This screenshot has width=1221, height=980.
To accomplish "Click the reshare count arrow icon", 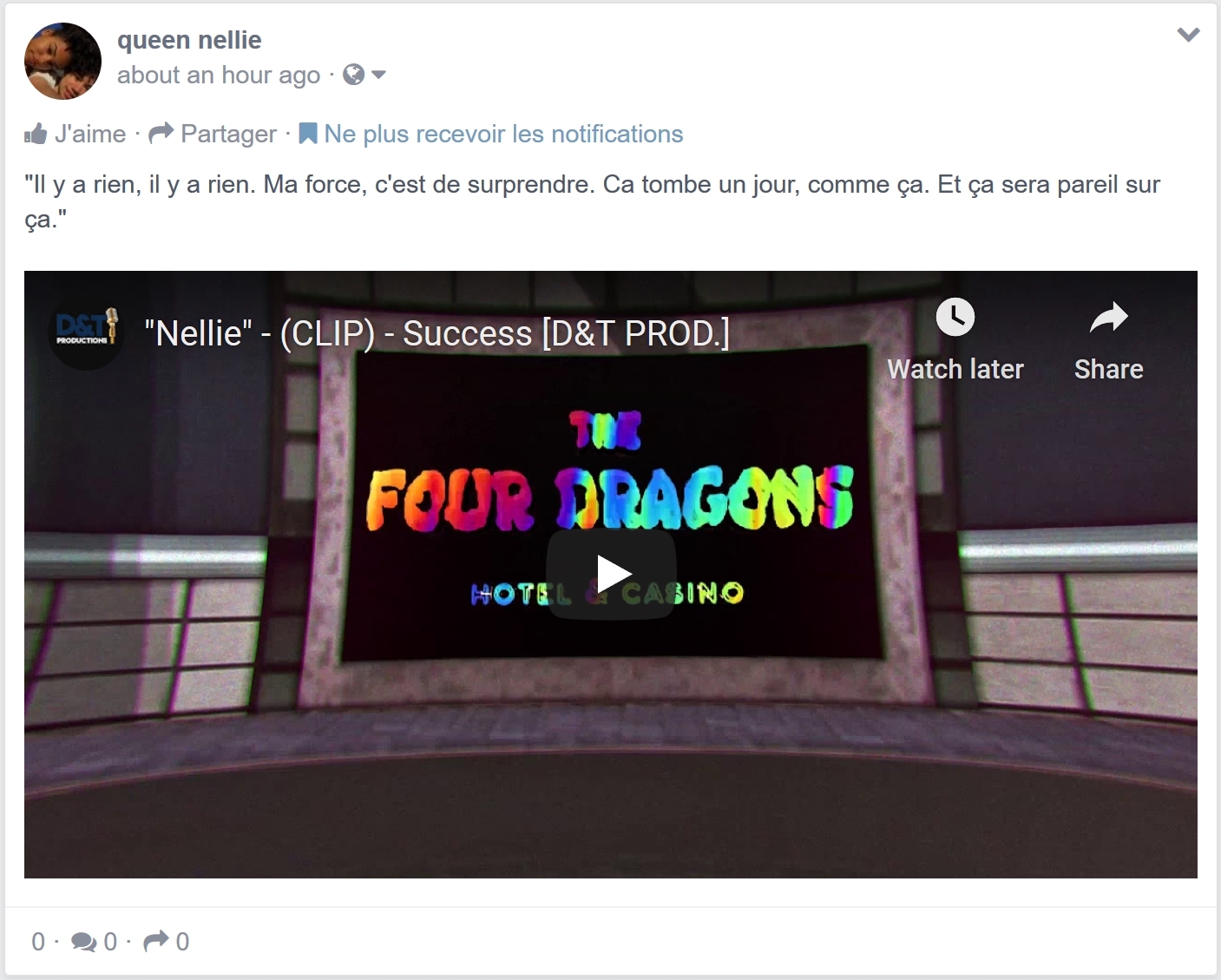I will (x=156, y=941).
